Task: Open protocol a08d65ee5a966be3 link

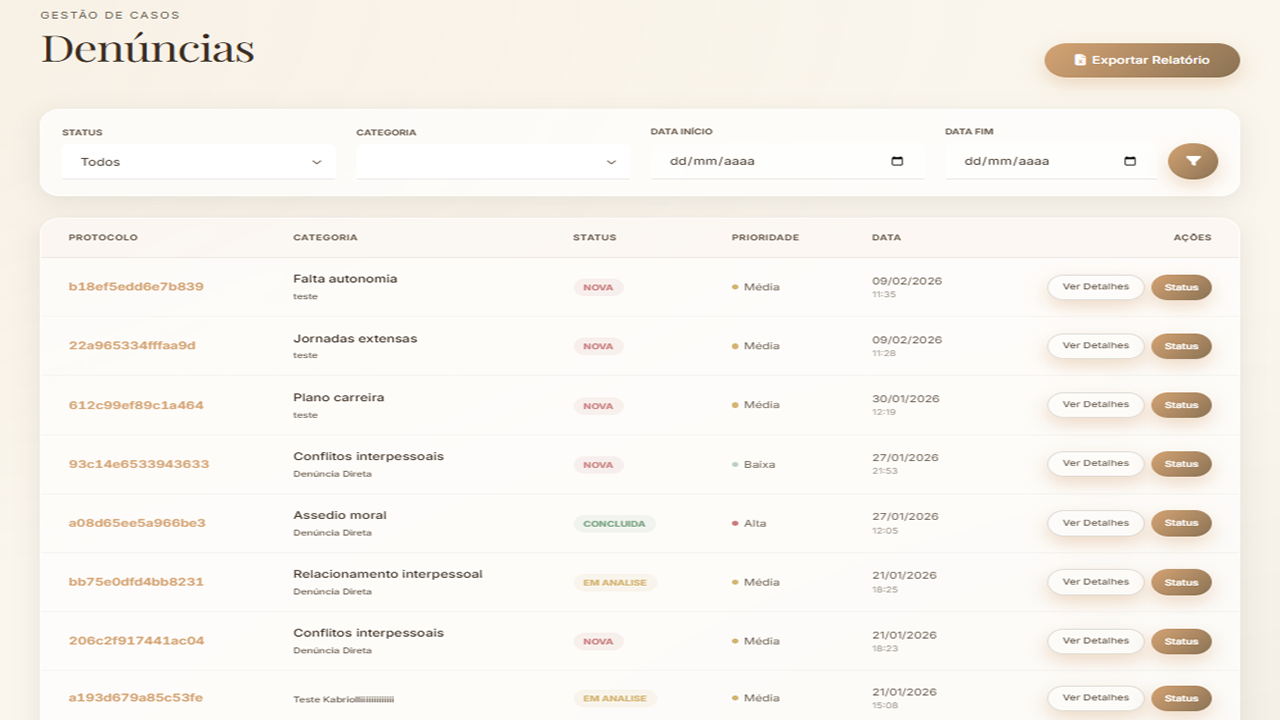Action: coord(137,523)
